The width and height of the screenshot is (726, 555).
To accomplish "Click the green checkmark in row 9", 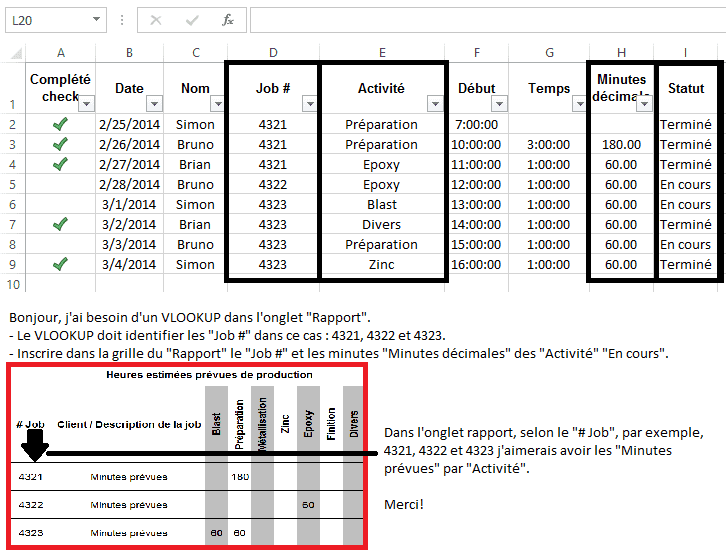I will pos(60,264).
